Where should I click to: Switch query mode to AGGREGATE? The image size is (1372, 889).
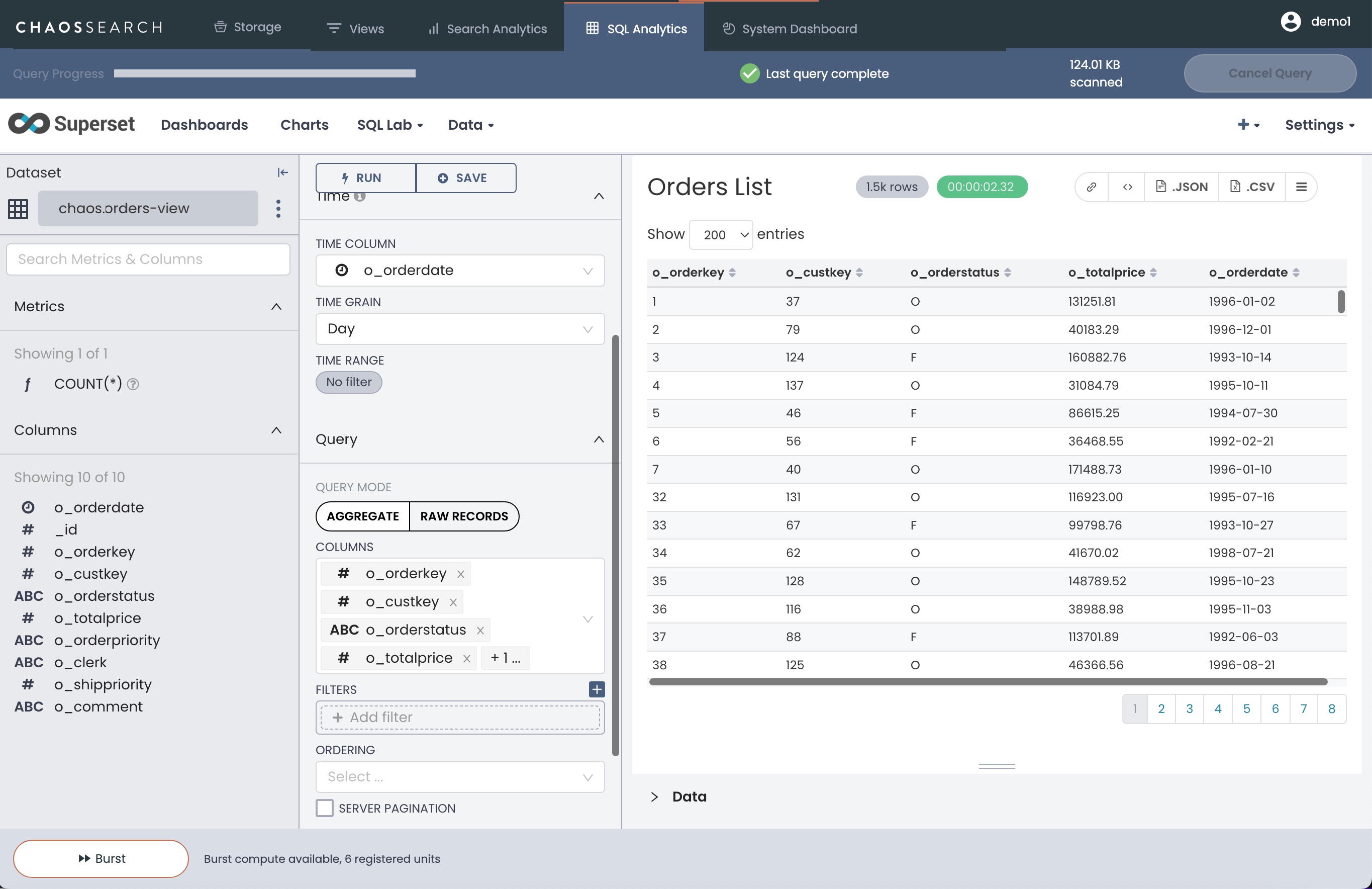[x=363, y=516]
